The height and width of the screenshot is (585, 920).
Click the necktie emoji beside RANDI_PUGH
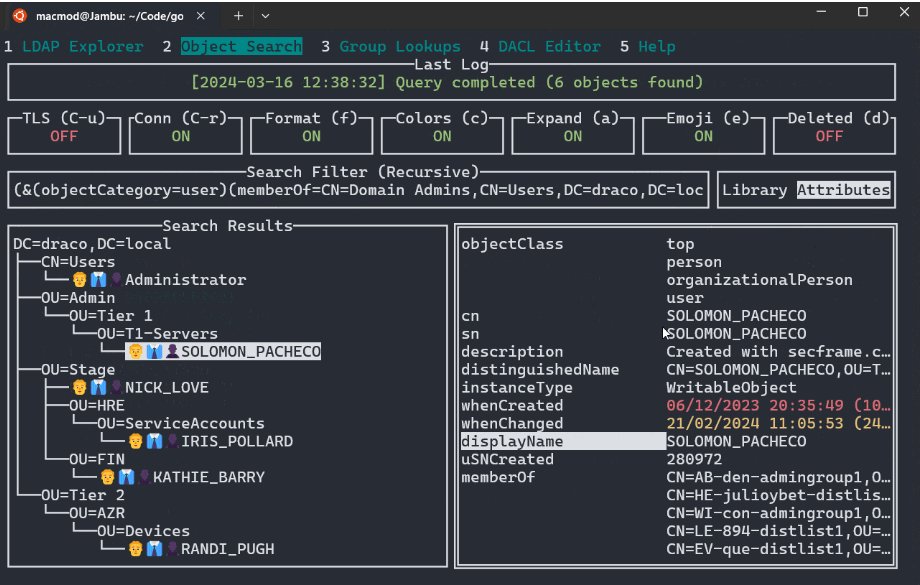154,549
